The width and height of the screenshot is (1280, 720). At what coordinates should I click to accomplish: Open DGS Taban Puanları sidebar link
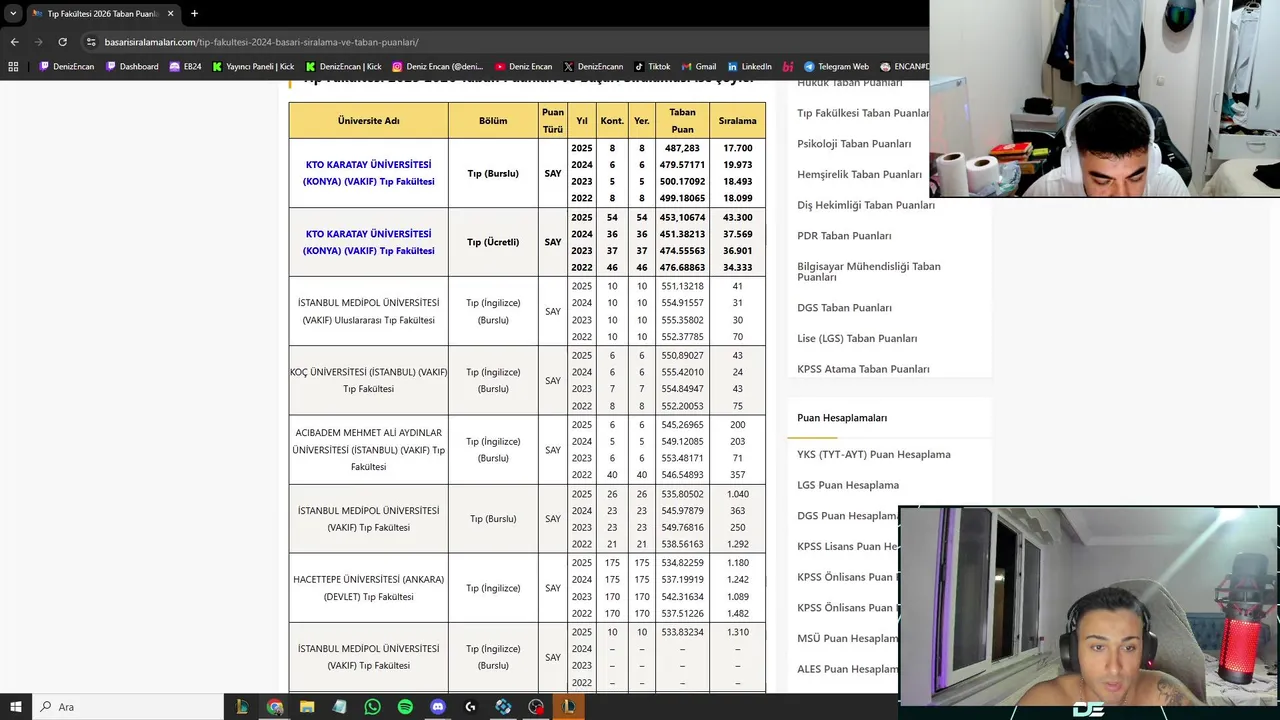pos(844,308)
